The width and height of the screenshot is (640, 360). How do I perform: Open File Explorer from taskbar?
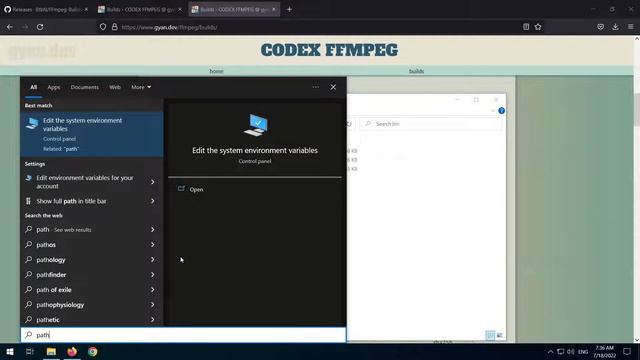51,352
